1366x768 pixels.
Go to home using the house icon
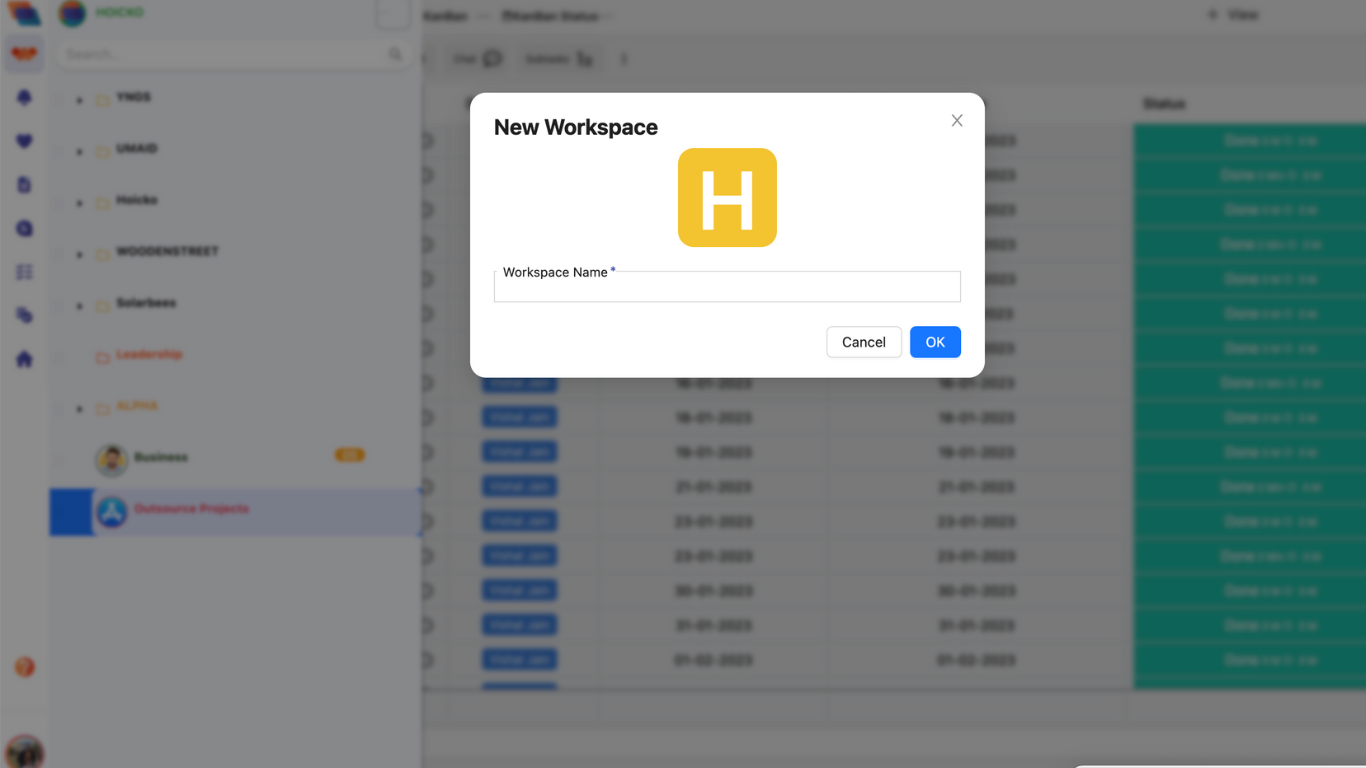25,359
